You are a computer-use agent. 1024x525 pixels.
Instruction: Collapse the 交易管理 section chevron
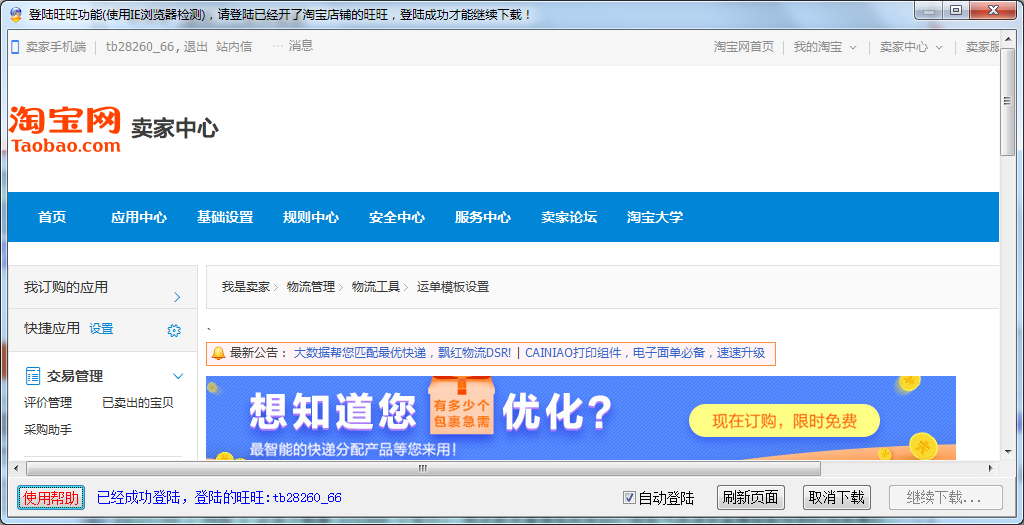pyautogui.click(x=179, y=376)
